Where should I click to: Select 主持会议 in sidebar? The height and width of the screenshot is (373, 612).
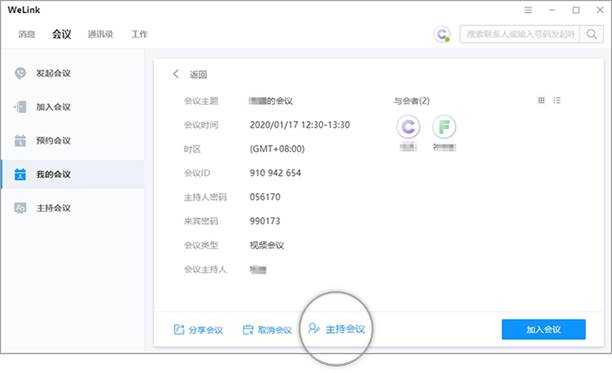click(x=73, y=208)
